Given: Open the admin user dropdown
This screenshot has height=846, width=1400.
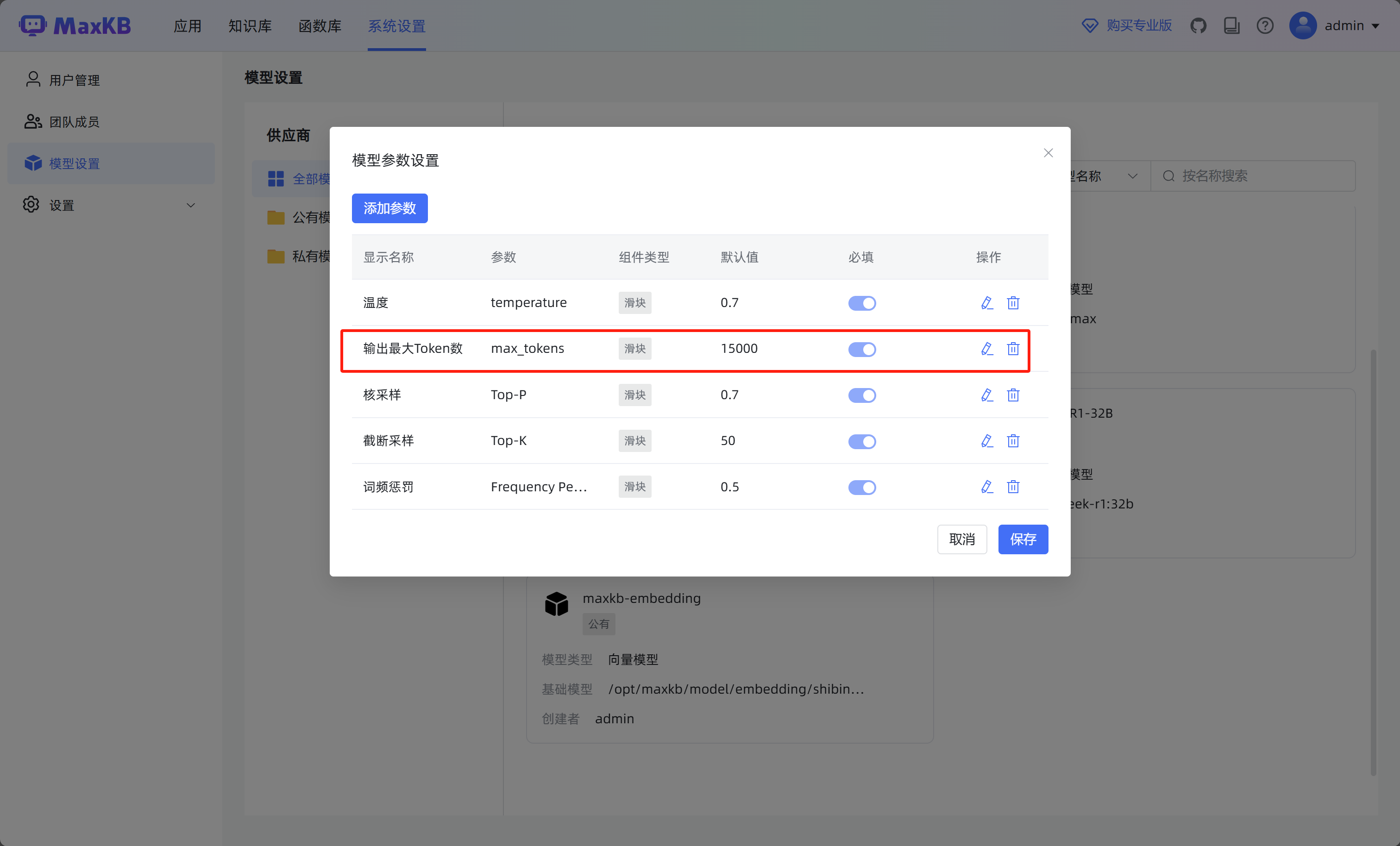Looking at the screenshot, I should pos(1335,25).
